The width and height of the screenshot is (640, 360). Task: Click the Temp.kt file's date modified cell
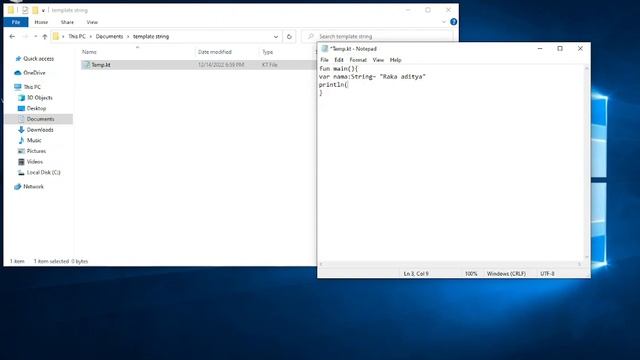[x=221, y=64]
